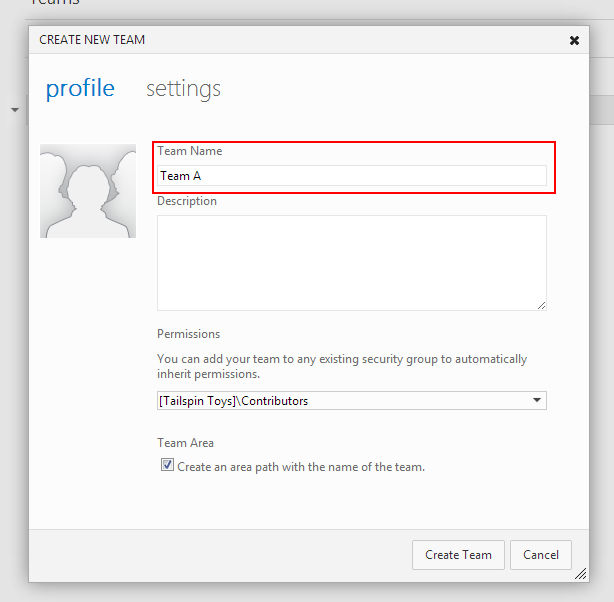Screen dimensions: 614x602
Task: Click the dialog's bottom-right resize grip
Action: [580, 575]
